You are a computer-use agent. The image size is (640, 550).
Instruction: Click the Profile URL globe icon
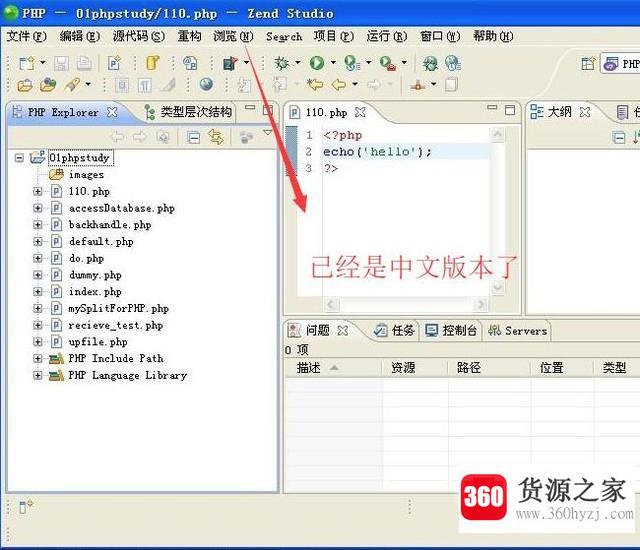point(453,63)
